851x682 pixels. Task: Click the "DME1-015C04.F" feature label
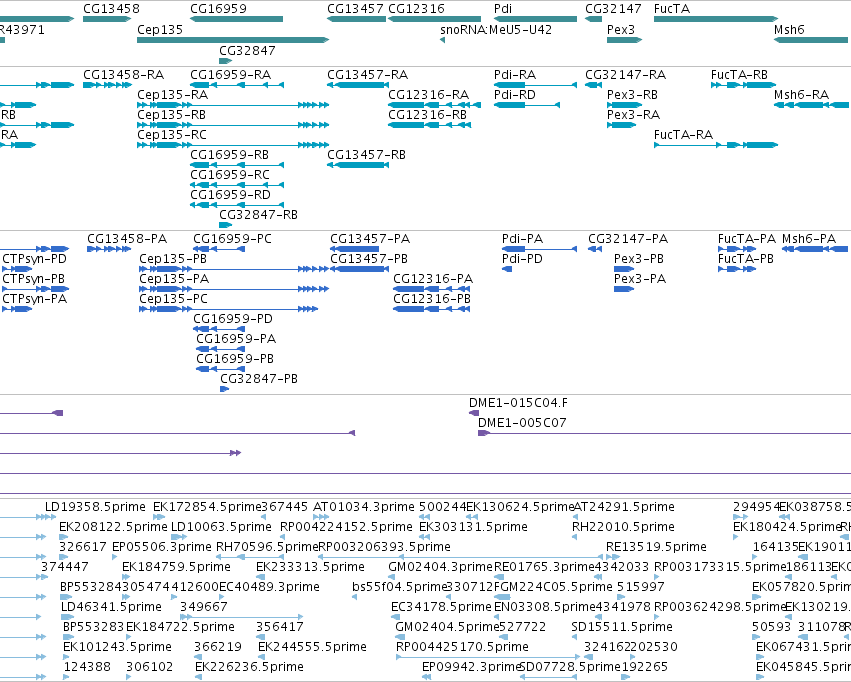pos(518,403)
